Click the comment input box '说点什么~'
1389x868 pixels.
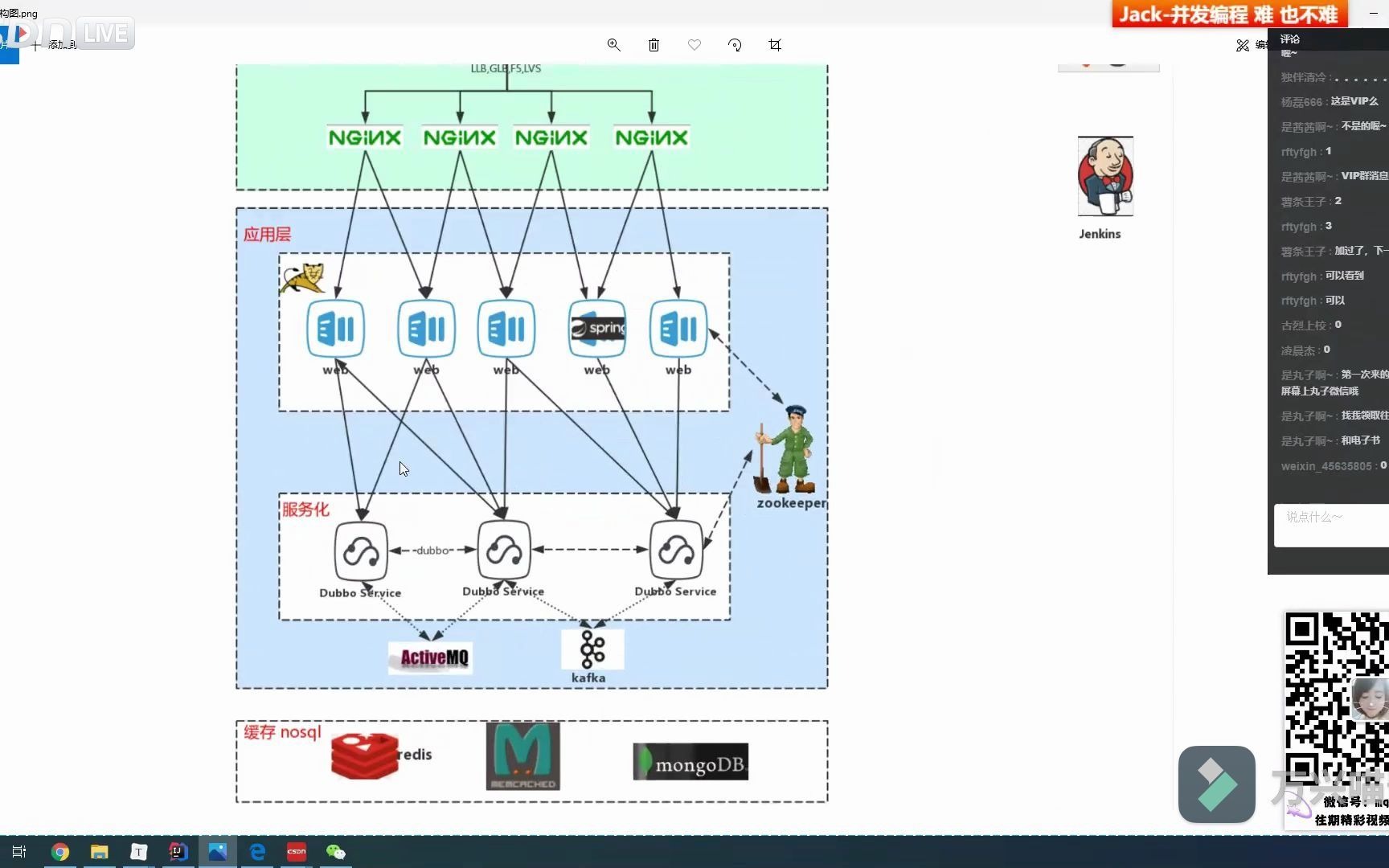[x=1331, y=526]
